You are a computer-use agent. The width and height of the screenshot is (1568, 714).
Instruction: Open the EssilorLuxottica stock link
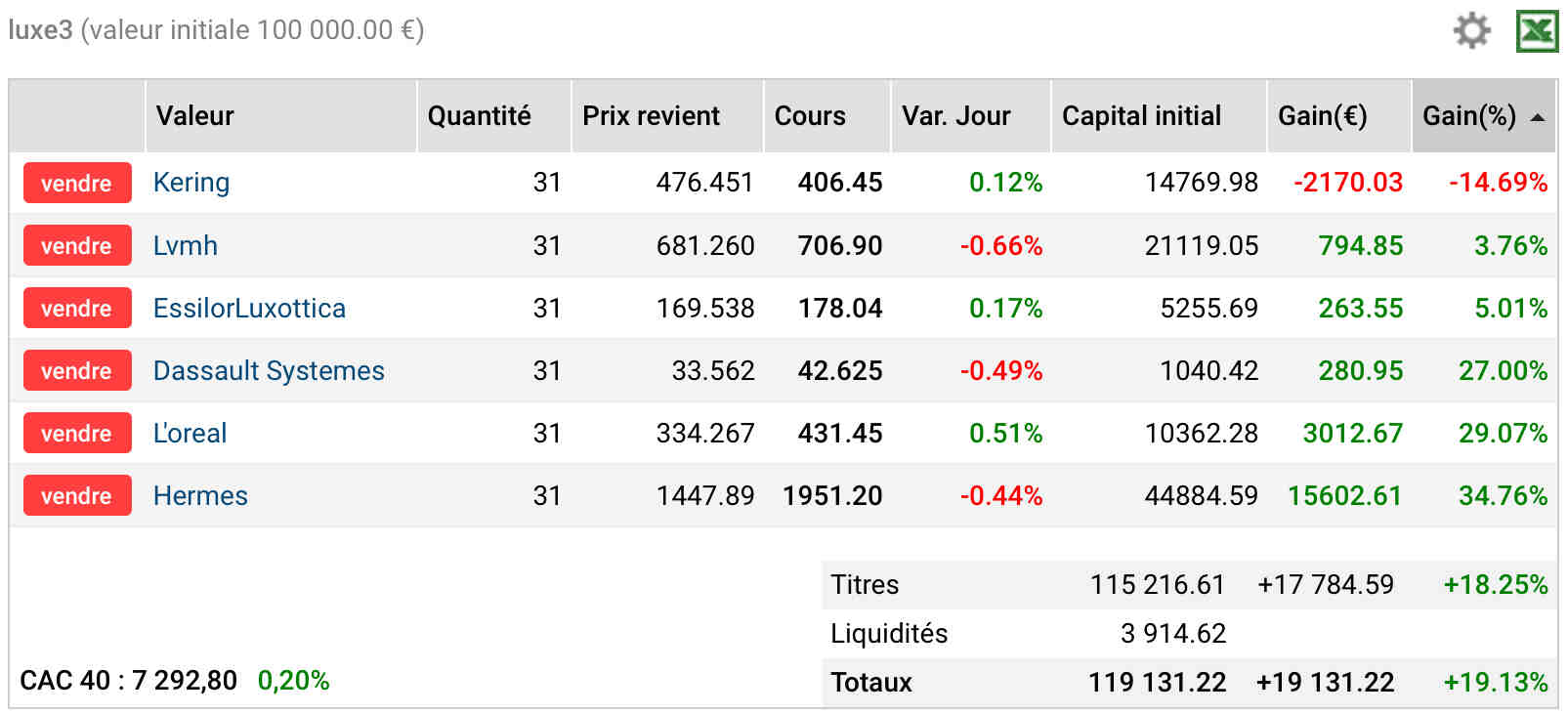click(249, 308)
